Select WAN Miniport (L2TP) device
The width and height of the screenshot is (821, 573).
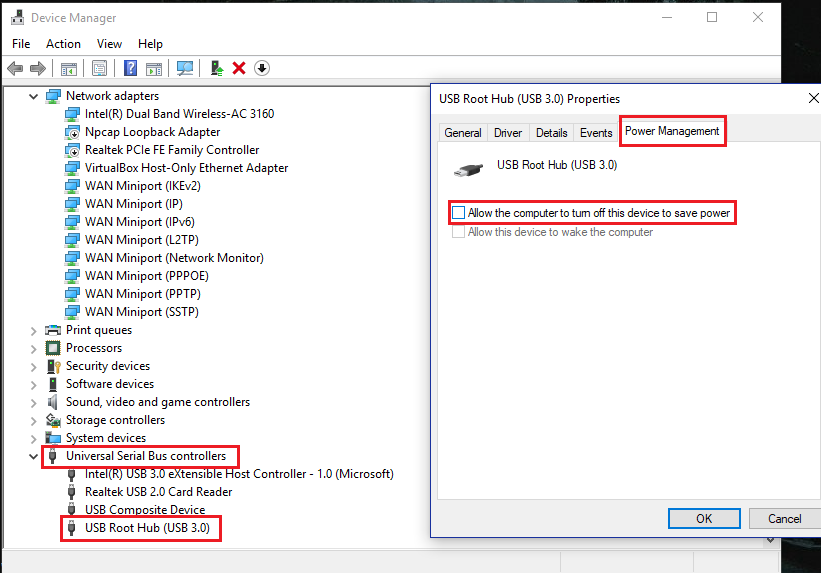pyautogui.click(x=141, y=240)
